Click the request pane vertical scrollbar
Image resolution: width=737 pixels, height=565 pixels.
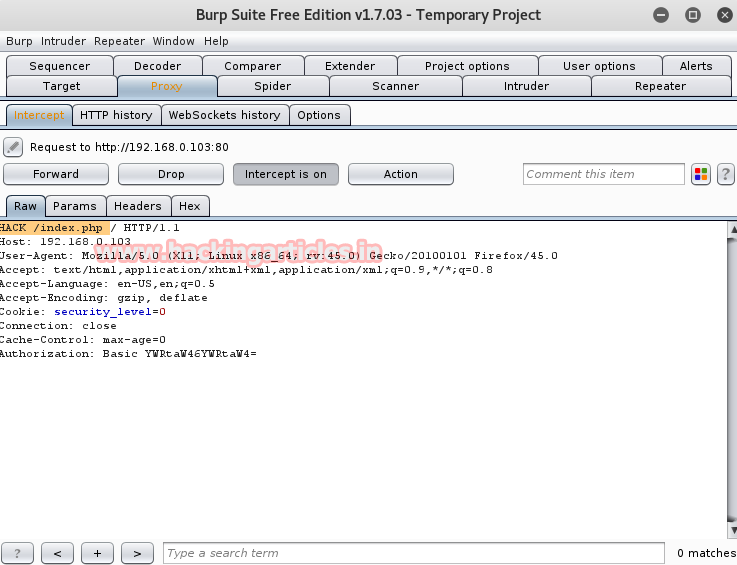click(x=732, y=379)
